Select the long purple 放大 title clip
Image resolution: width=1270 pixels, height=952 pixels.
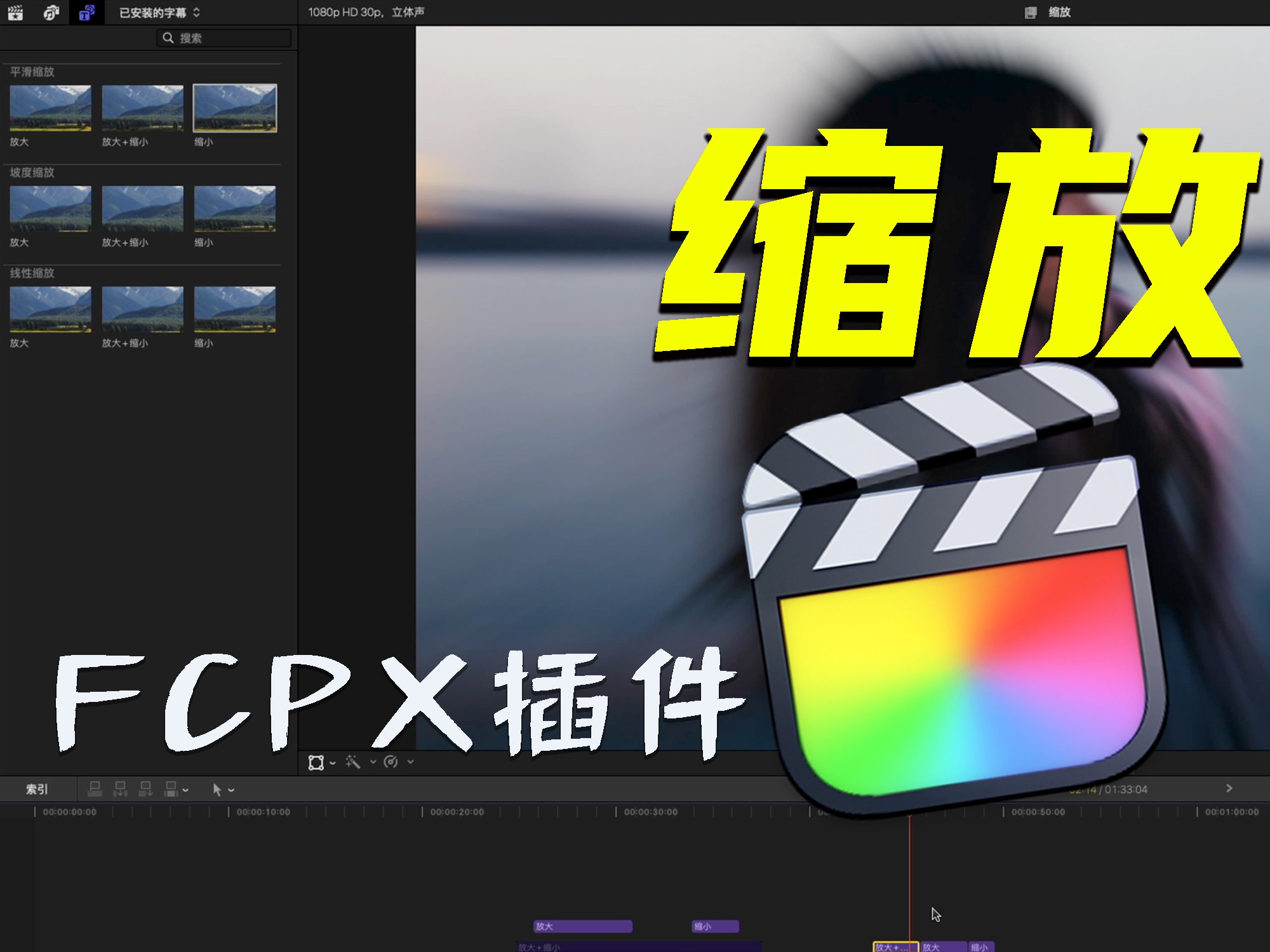pyautogui.click(x=583, y=927)
